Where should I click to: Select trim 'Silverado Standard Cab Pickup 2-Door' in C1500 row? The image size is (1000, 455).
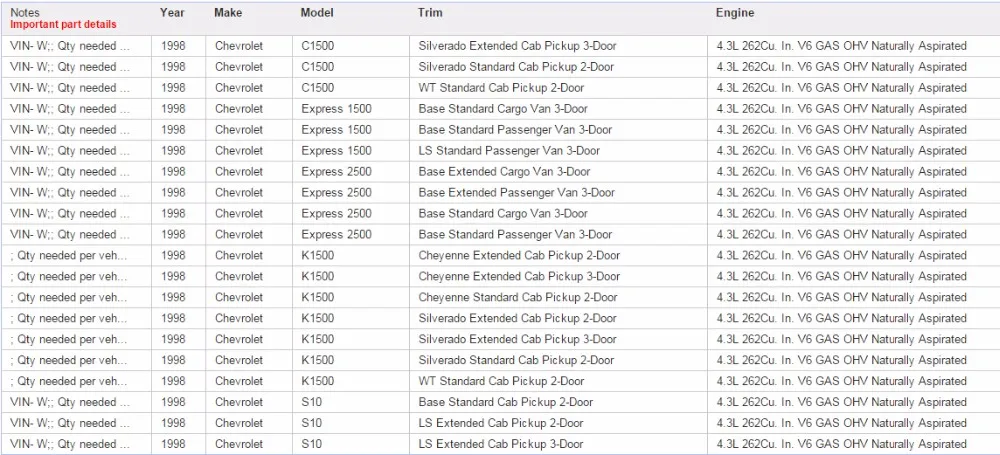coord(516,67)
